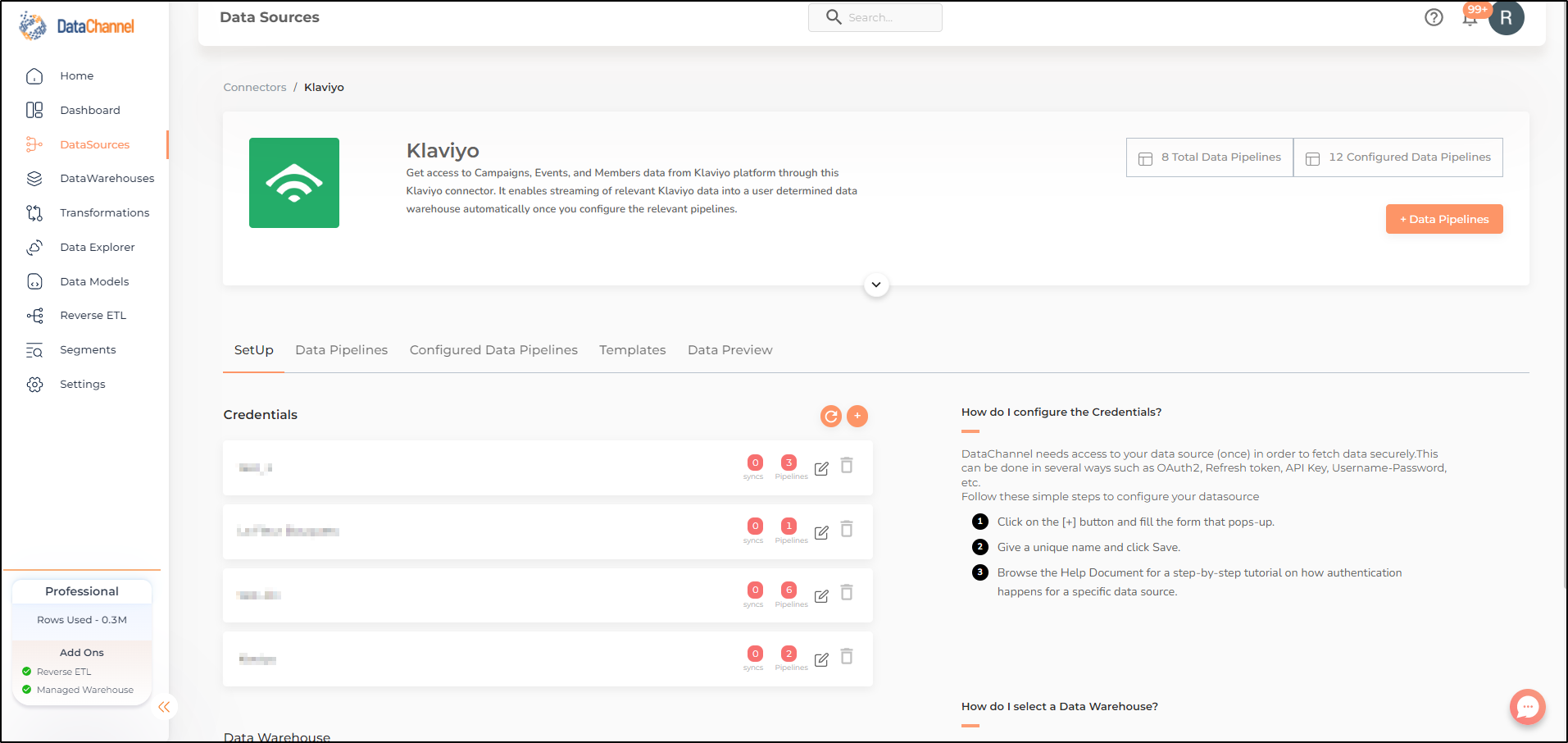Open Data Explorer via its sidebar icon
Screen dimensions: 1568x743
pyautogui.click(x=34, y=248)
